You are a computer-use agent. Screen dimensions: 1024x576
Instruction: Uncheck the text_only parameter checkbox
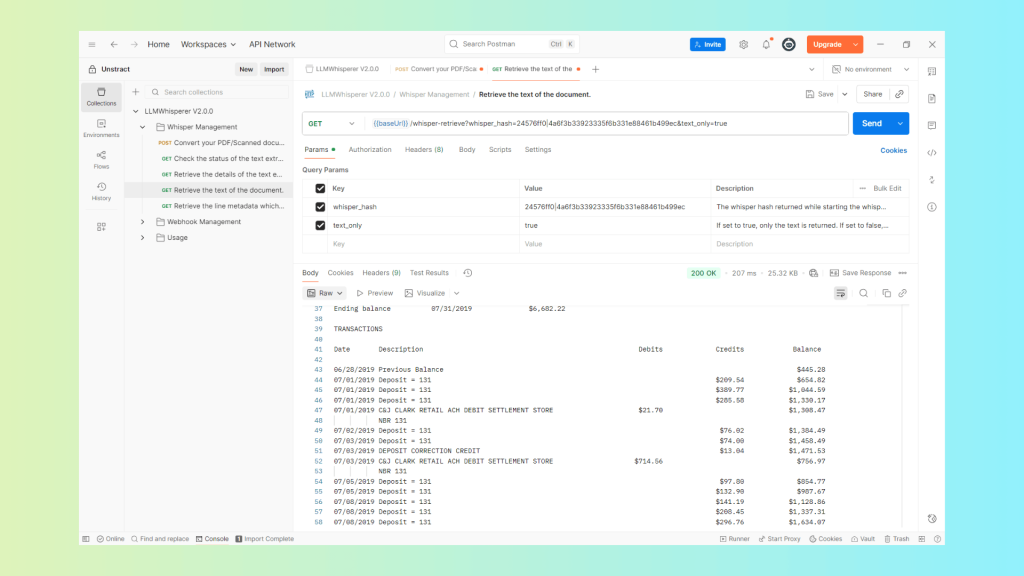point(320,225)
